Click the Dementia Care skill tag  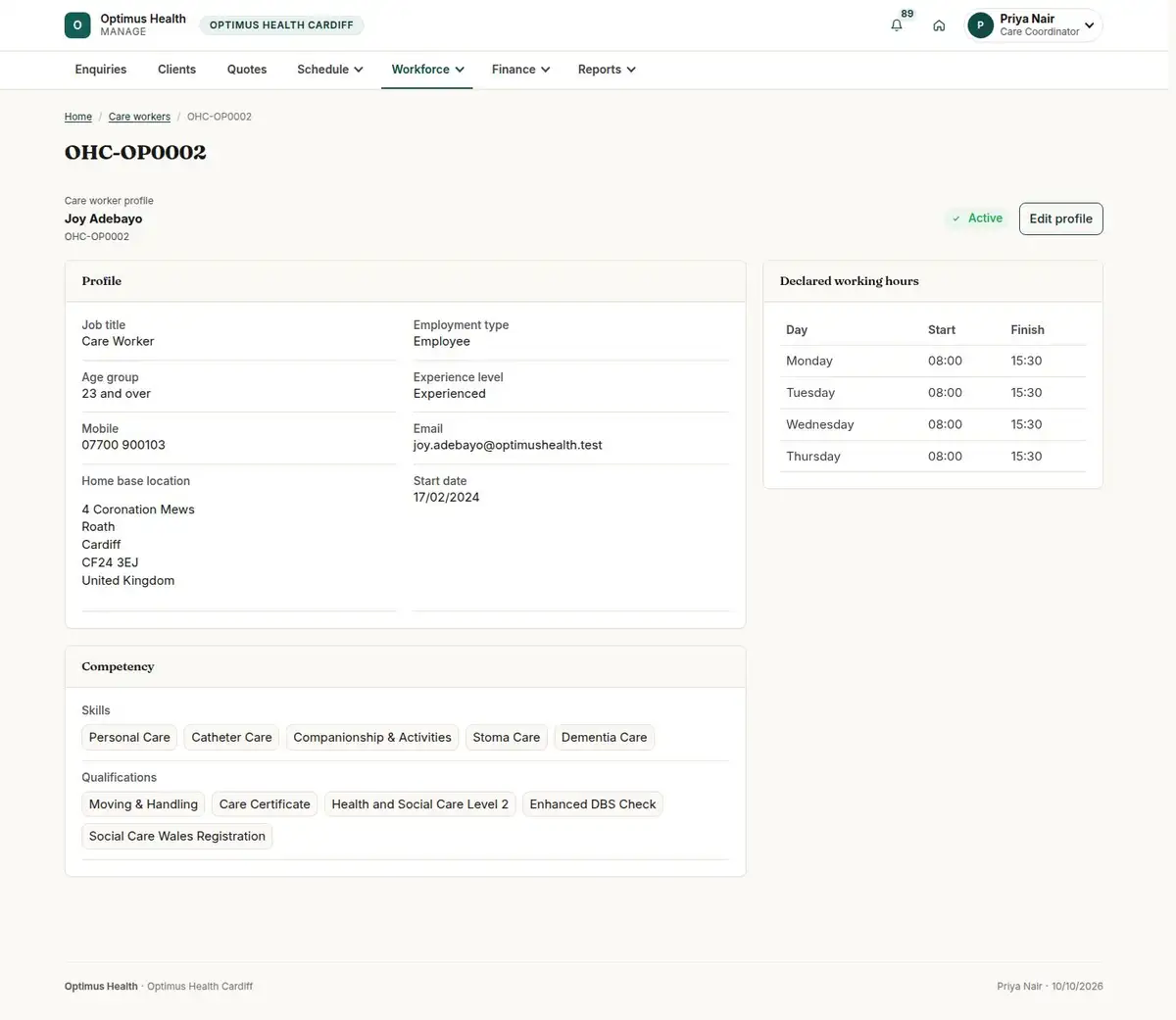[x=604, y=738]
